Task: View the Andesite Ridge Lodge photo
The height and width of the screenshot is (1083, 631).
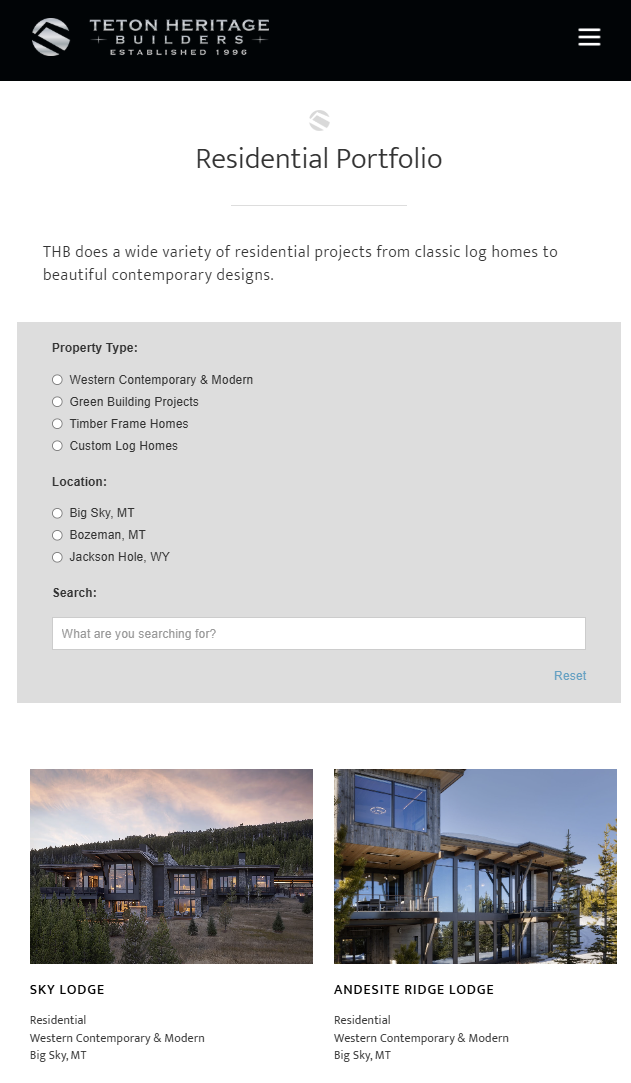Action: [x=475, y=866]
